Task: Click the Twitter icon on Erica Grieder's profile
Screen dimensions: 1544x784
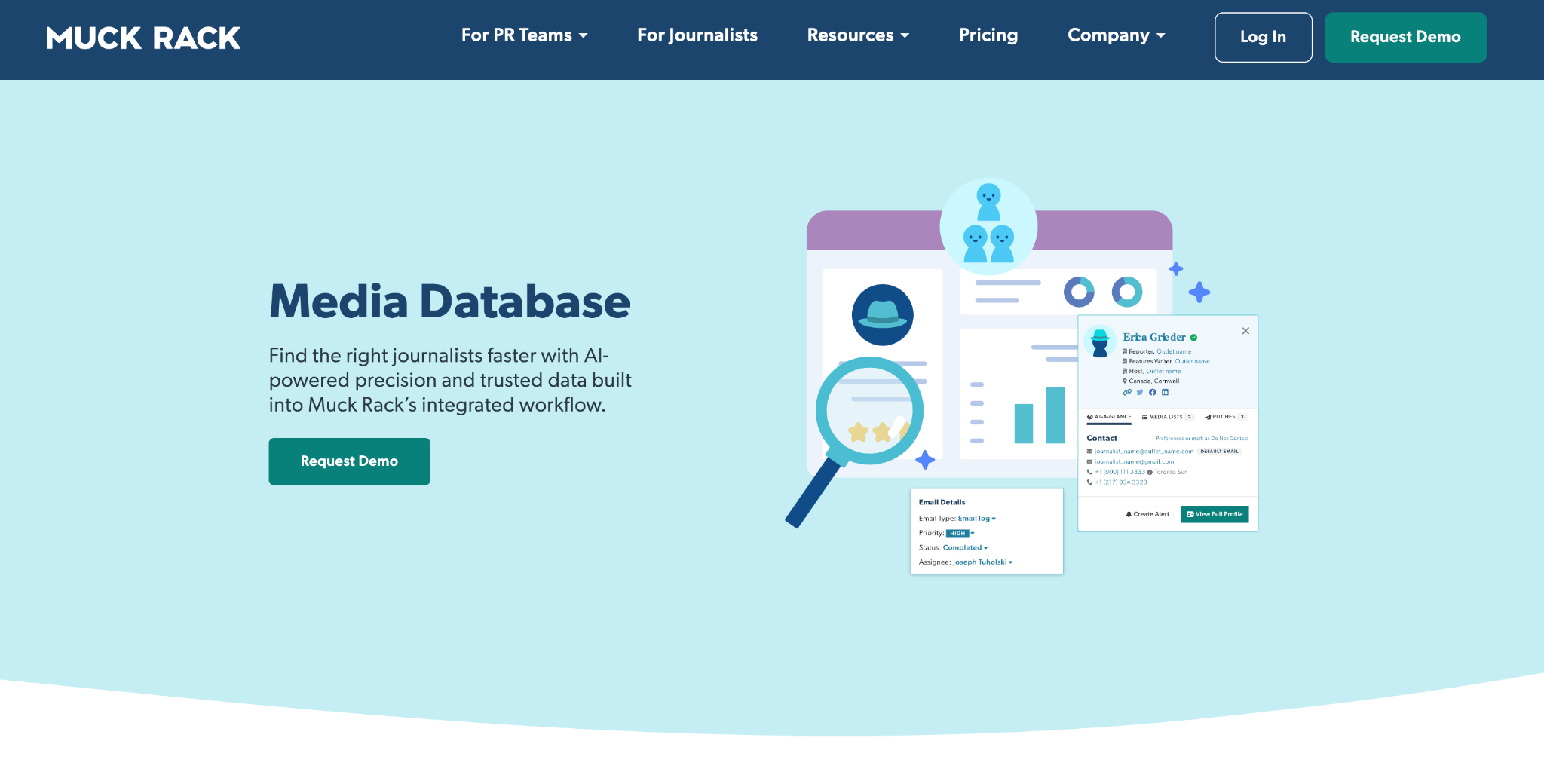Action: 1140,392
